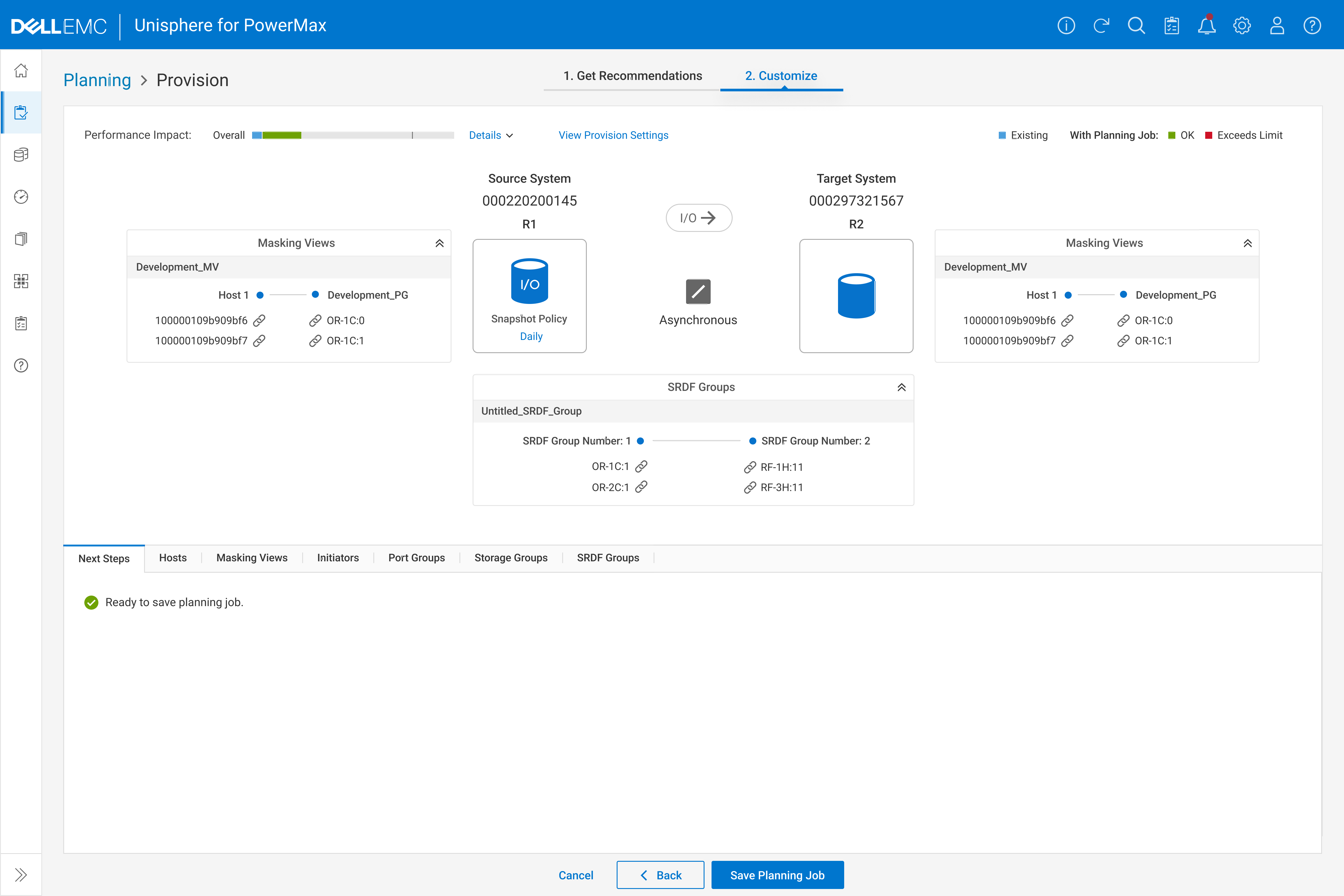The image size is (1344, 896).
Task: Collapse the source Masking Views panel
Action: [440, 243]
